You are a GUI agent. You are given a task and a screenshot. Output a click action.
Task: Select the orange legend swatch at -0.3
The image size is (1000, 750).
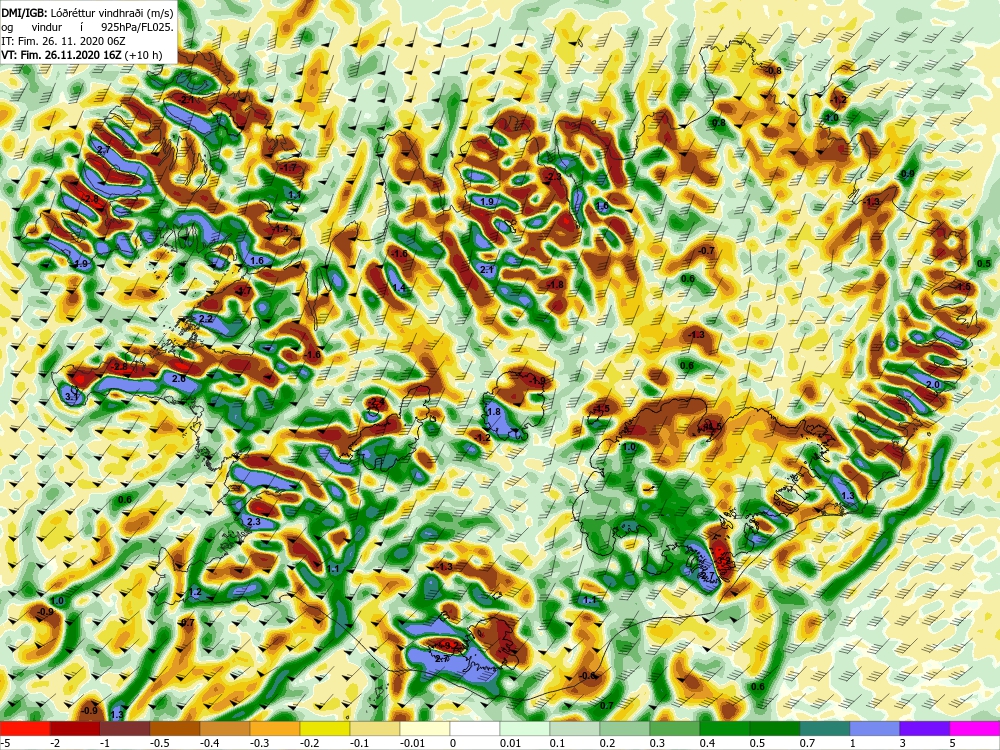click(x=275, y=728)
